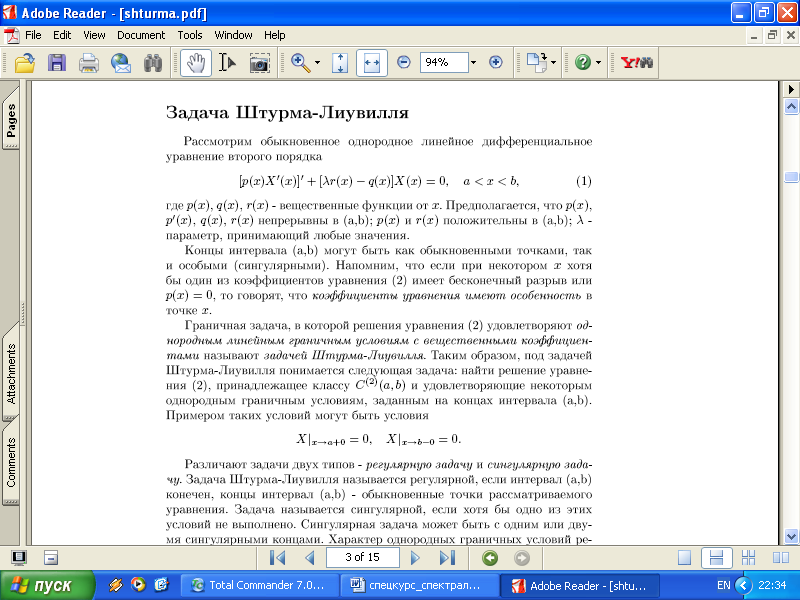Click the '3 of 15' page number field
800x600 pixels.
point(362,557)
